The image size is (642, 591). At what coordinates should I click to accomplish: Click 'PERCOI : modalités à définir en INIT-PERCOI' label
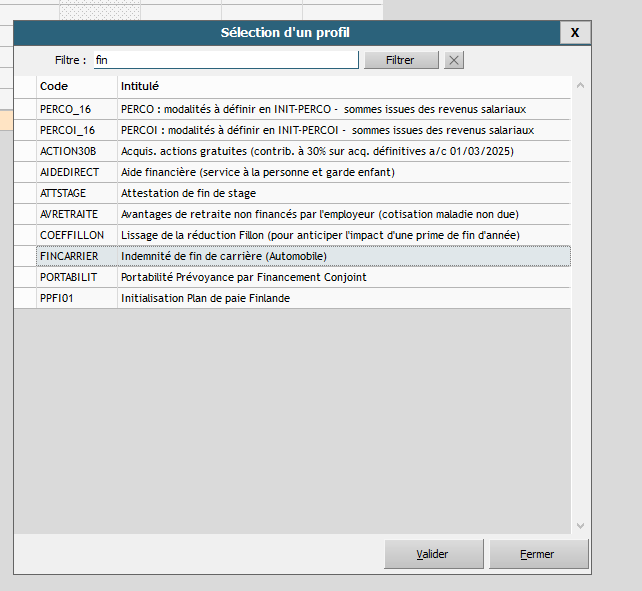(x=230, y=130)
